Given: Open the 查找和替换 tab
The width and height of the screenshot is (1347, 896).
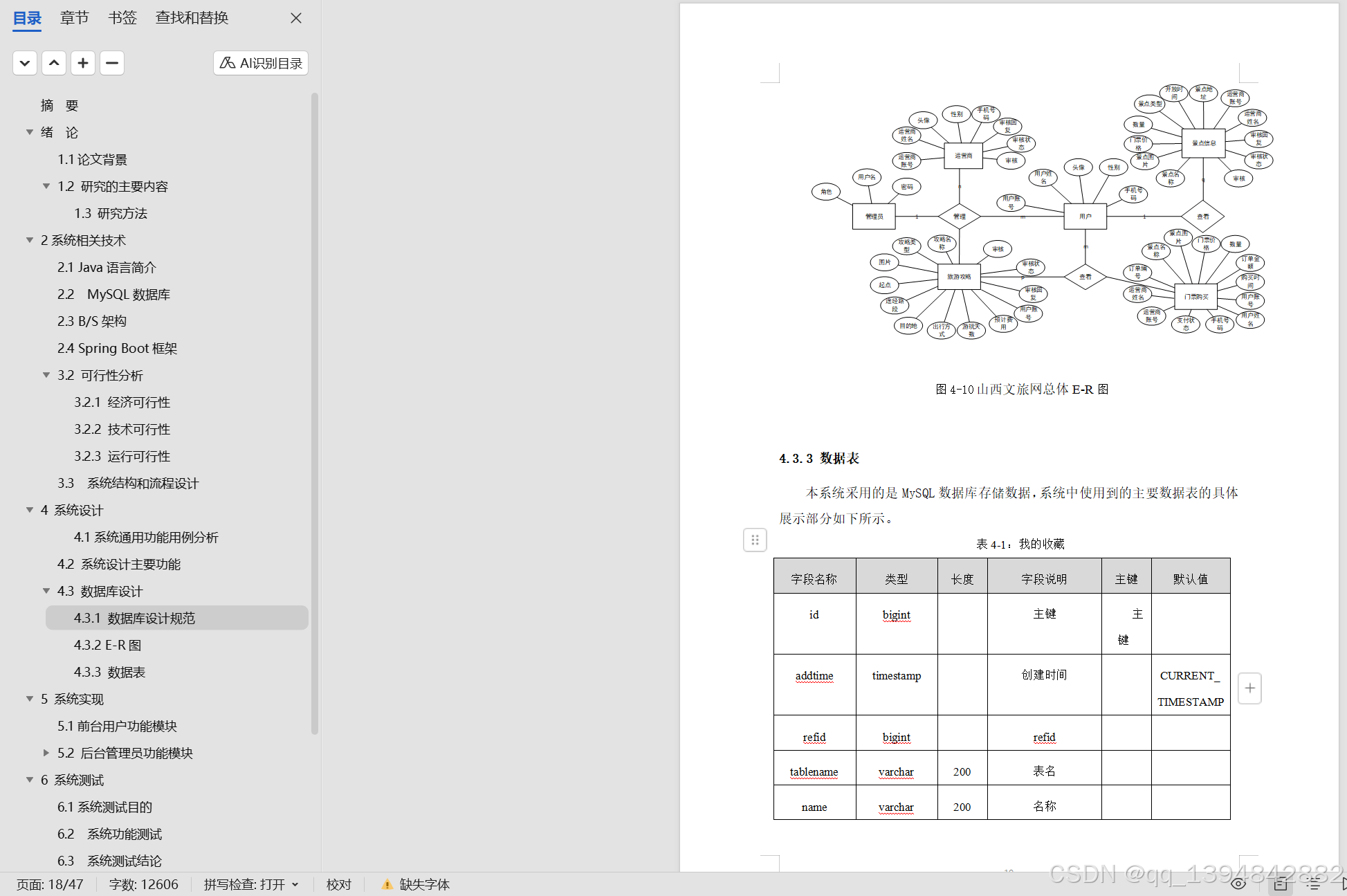Looking at the screenshot, I should (x=192, y=18).
